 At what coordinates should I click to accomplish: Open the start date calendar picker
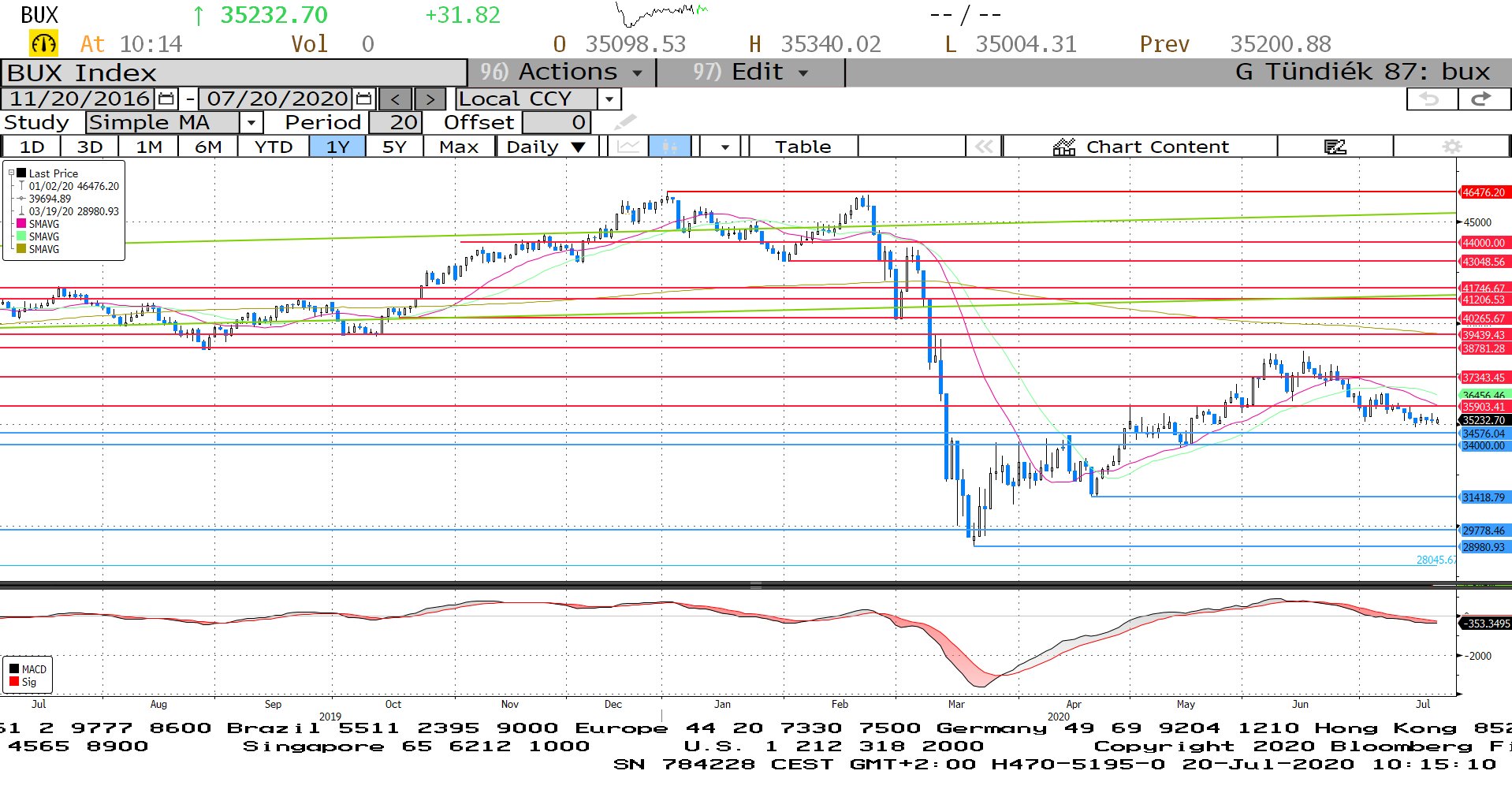(166, 99)
